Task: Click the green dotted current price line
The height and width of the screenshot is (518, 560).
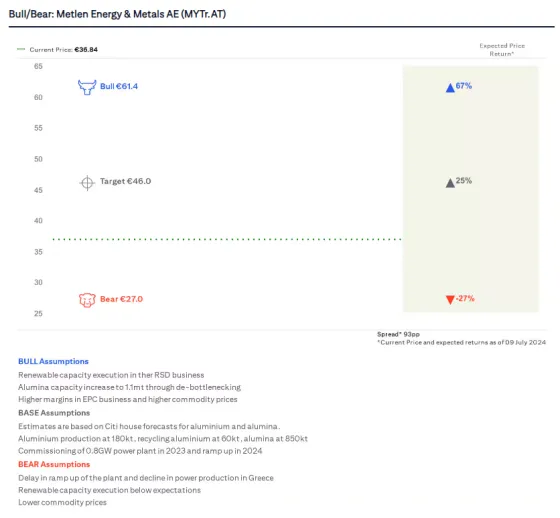Action: point(227,239)
